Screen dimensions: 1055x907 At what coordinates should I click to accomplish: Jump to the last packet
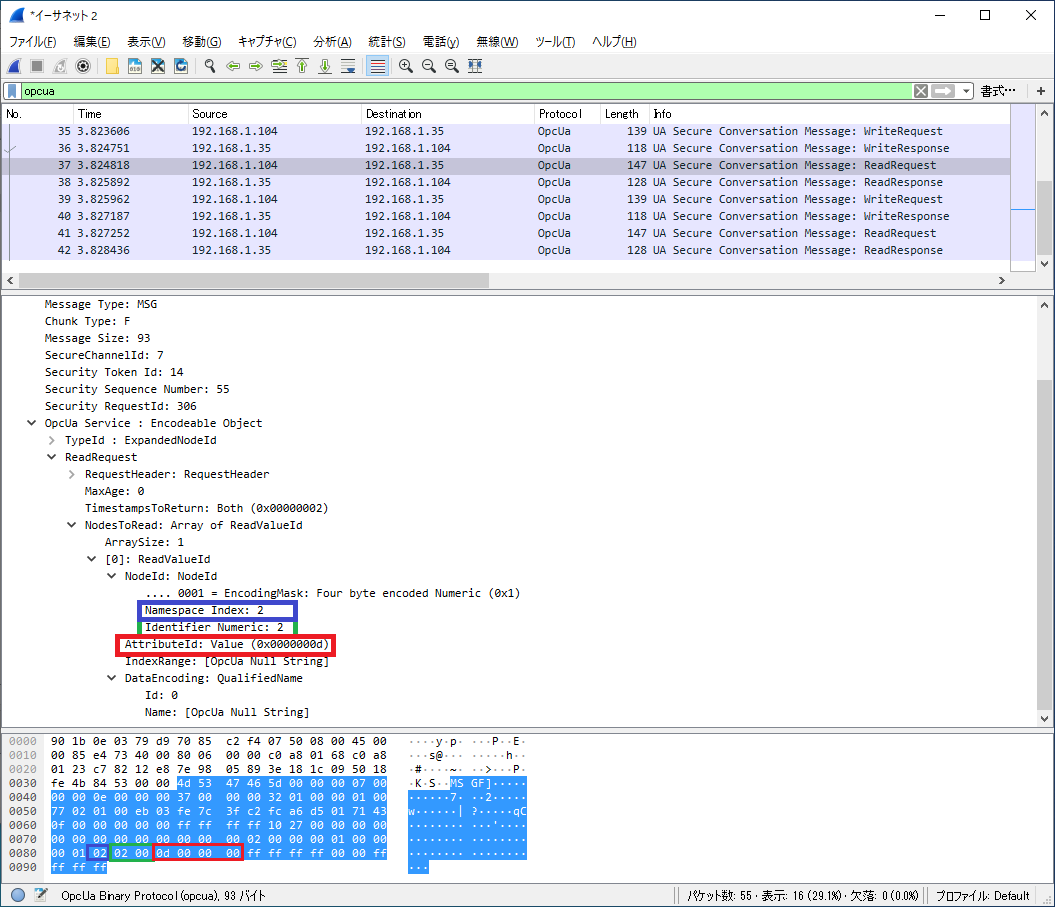(325, 66)
